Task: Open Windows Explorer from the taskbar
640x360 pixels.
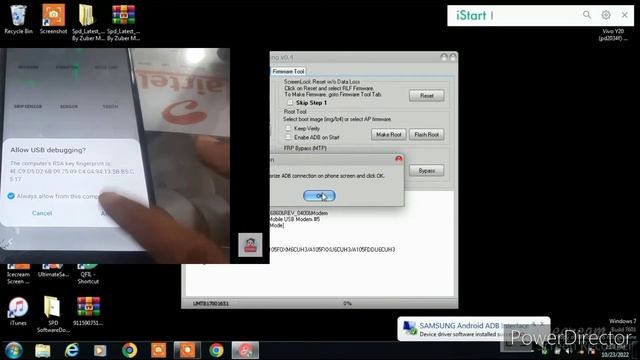Action: [43, 350]
